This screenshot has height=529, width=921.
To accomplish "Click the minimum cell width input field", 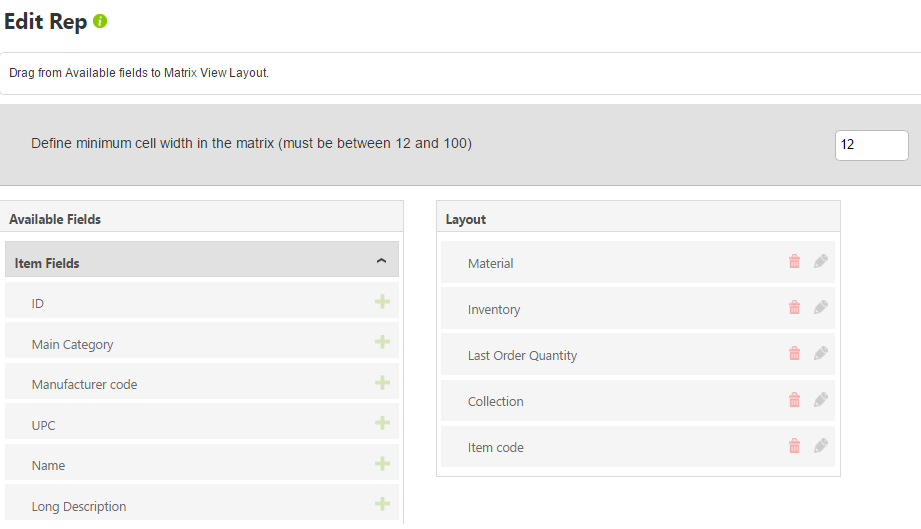I will click(872, 145).
